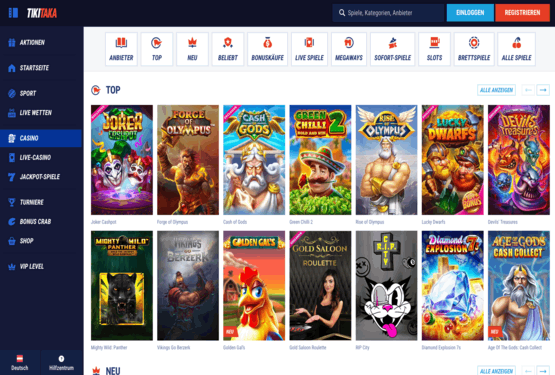Click the Top section heading icon
The height and width of the screenshot is (375, 555).
(x=96, y=90)
